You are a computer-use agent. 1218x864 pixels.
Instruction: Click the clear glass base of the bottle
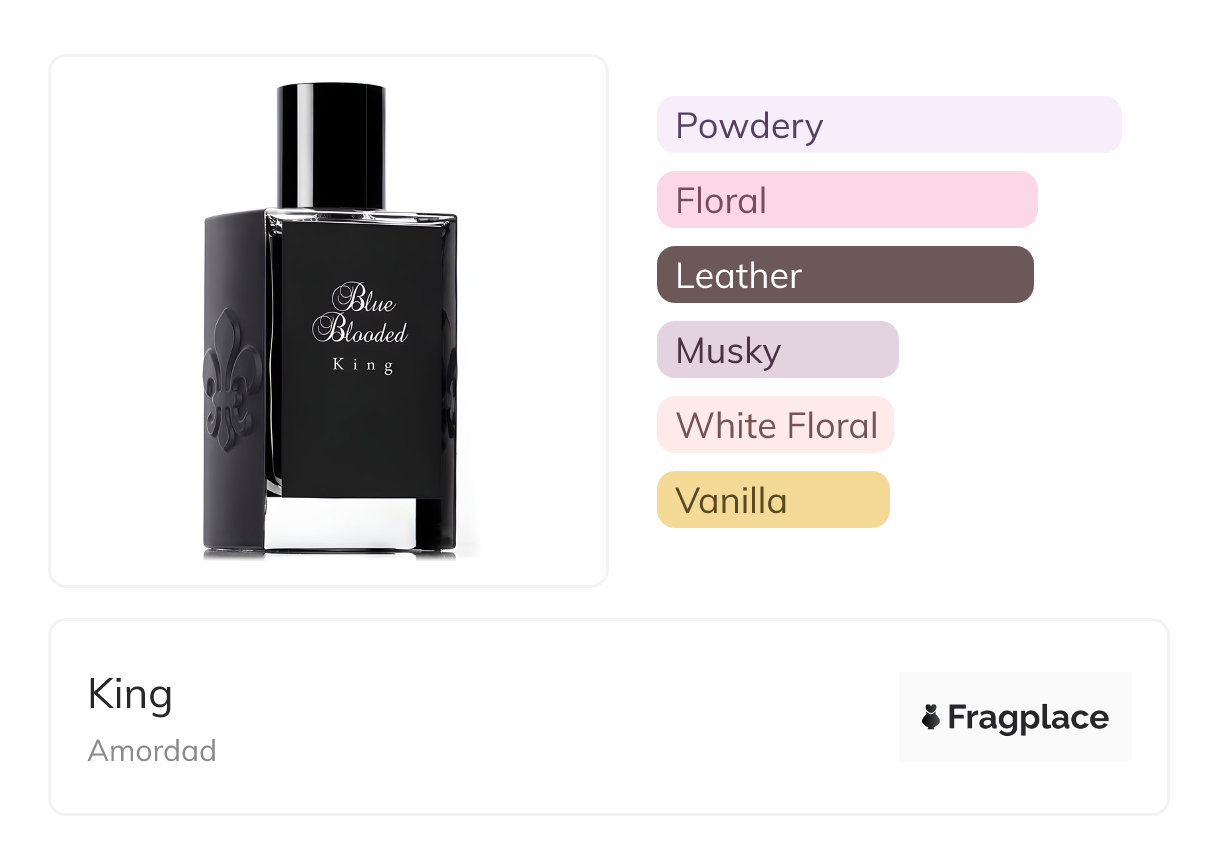344,524
